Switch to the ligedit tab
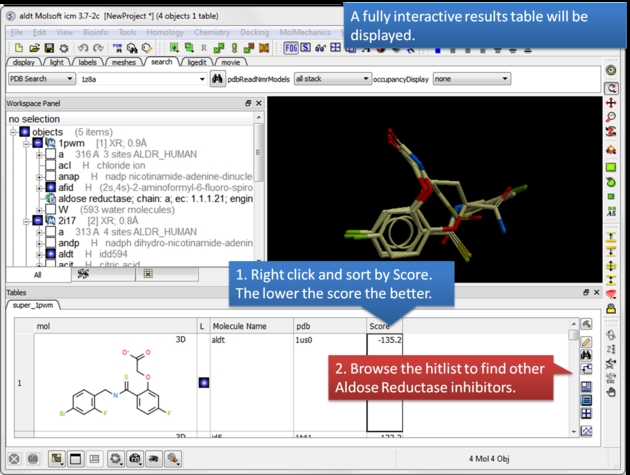The height and width of the screenshot is (475, 630). coord(197,62)
